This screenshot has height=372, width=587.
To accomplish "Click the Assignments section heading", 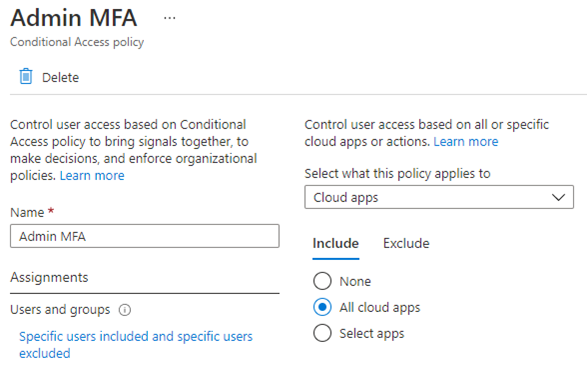I will click(49, 277).
